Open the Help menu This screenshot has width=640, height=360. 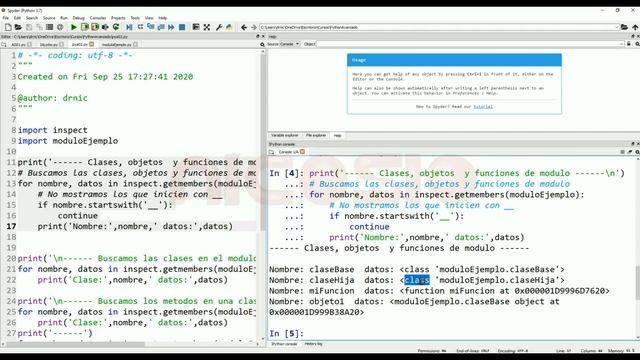[162, 18]
